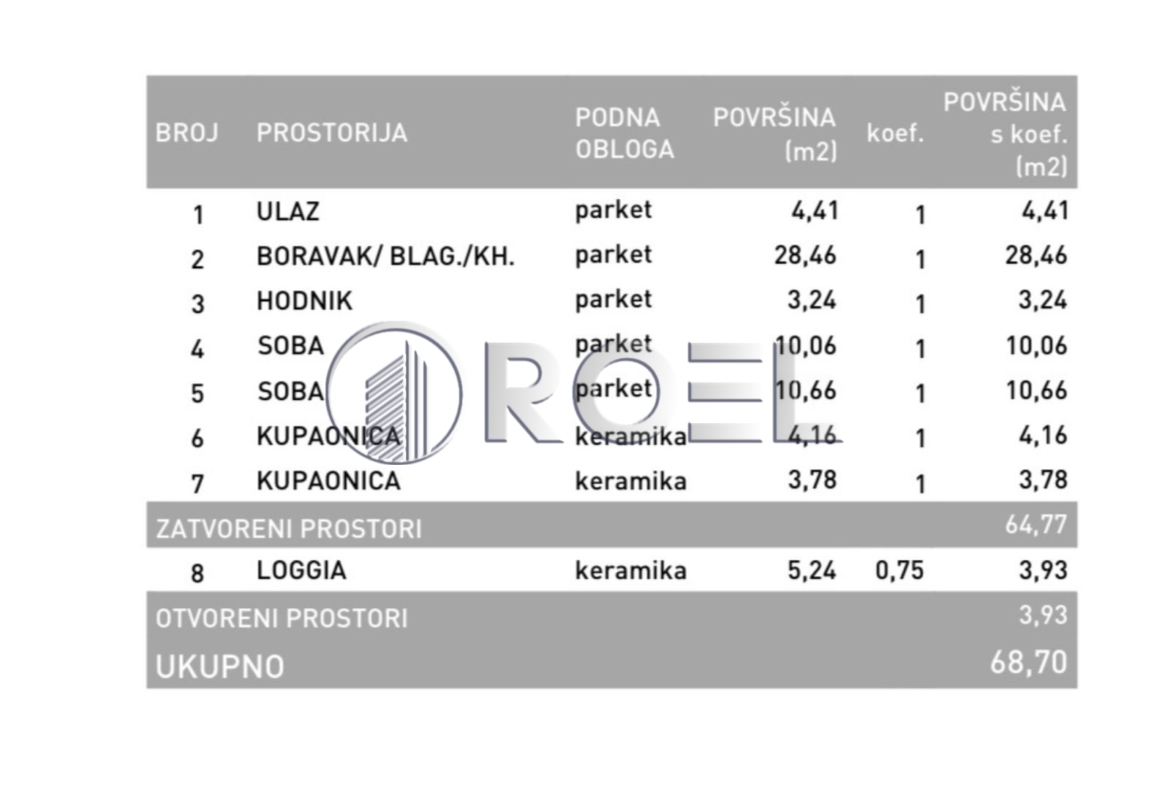1170x785 pixels.
Task: Click the 0,75 coefficient value
Action: [899, 570]
